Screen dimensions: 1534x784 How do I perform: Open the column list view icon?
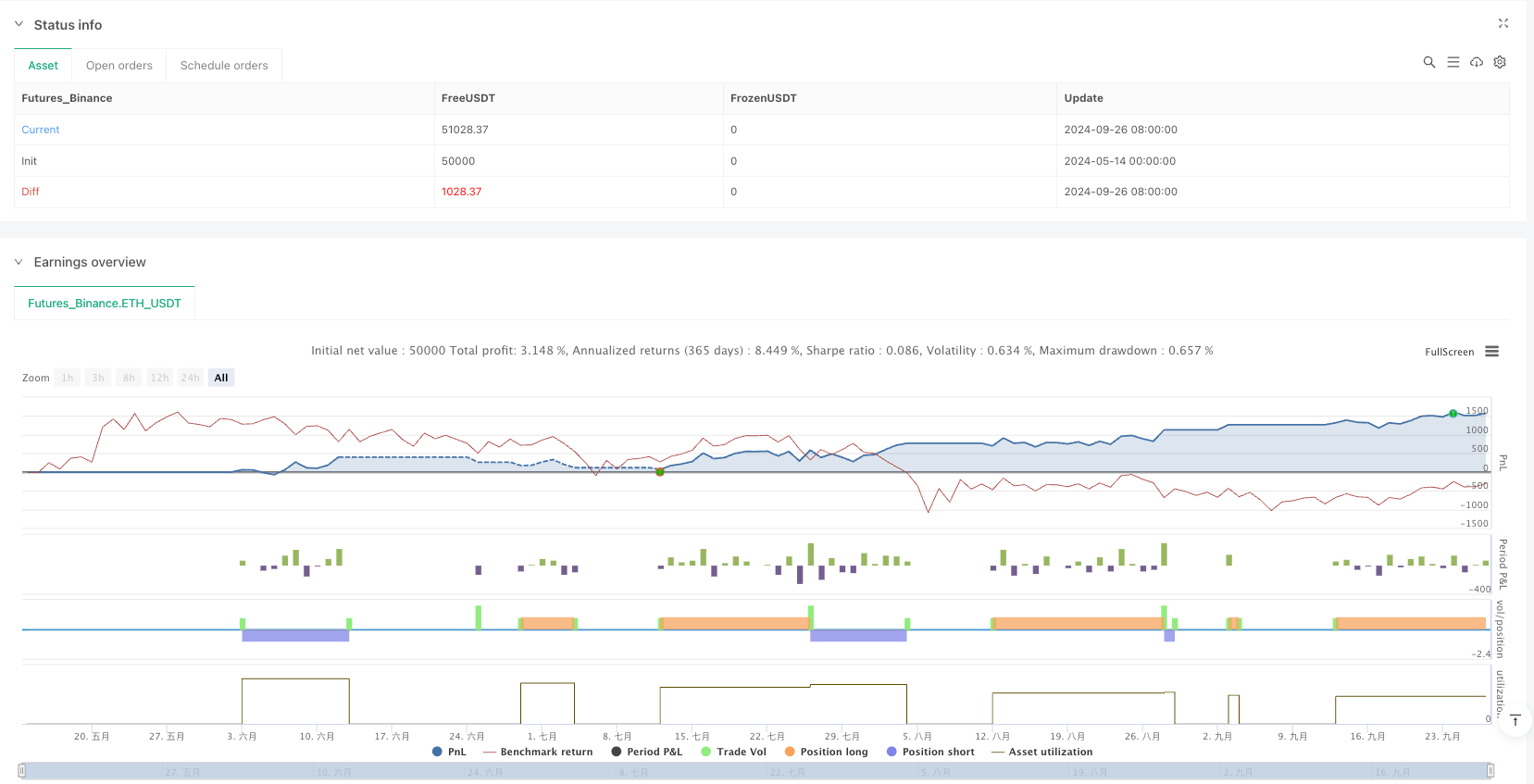[1453, 62]
